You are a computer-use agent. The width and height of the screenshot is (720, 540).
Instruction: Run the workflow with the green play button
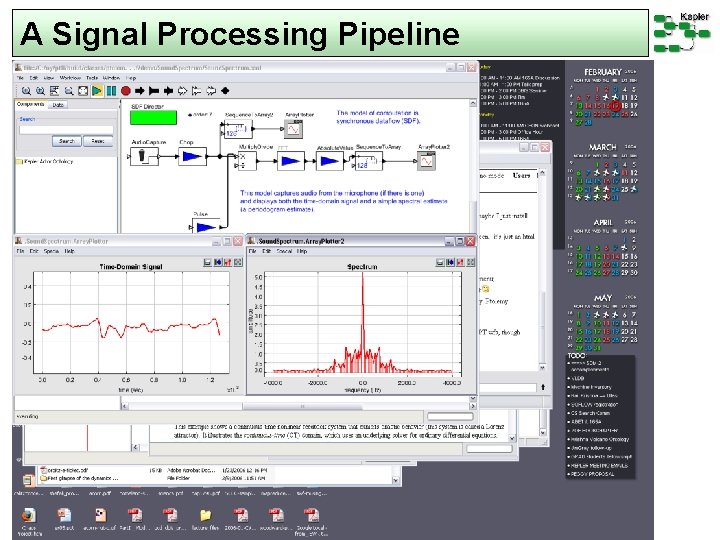[97, 91]
